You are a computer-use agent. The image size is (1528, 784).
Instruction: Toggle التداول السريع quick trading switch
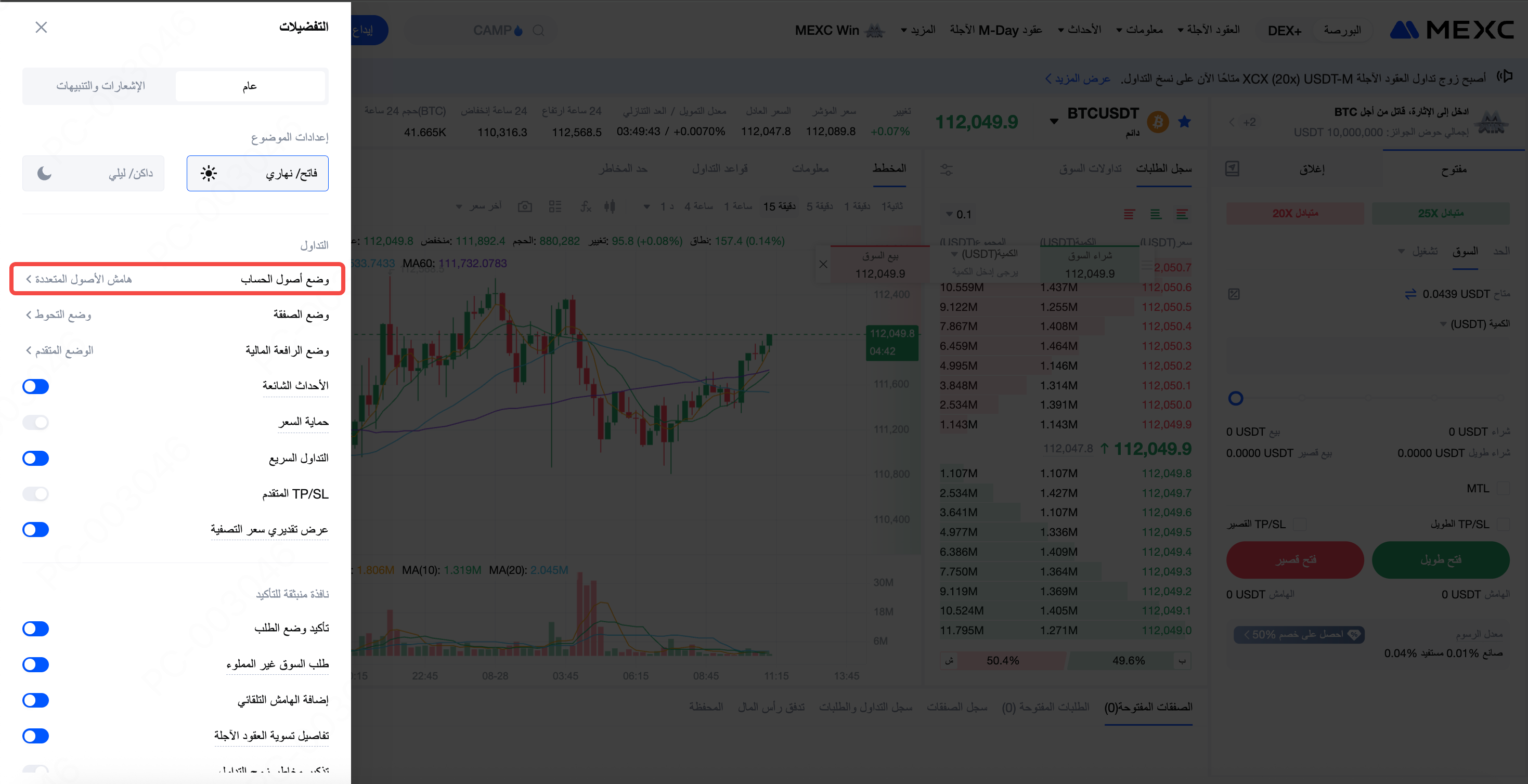click(x=35, y=459)
